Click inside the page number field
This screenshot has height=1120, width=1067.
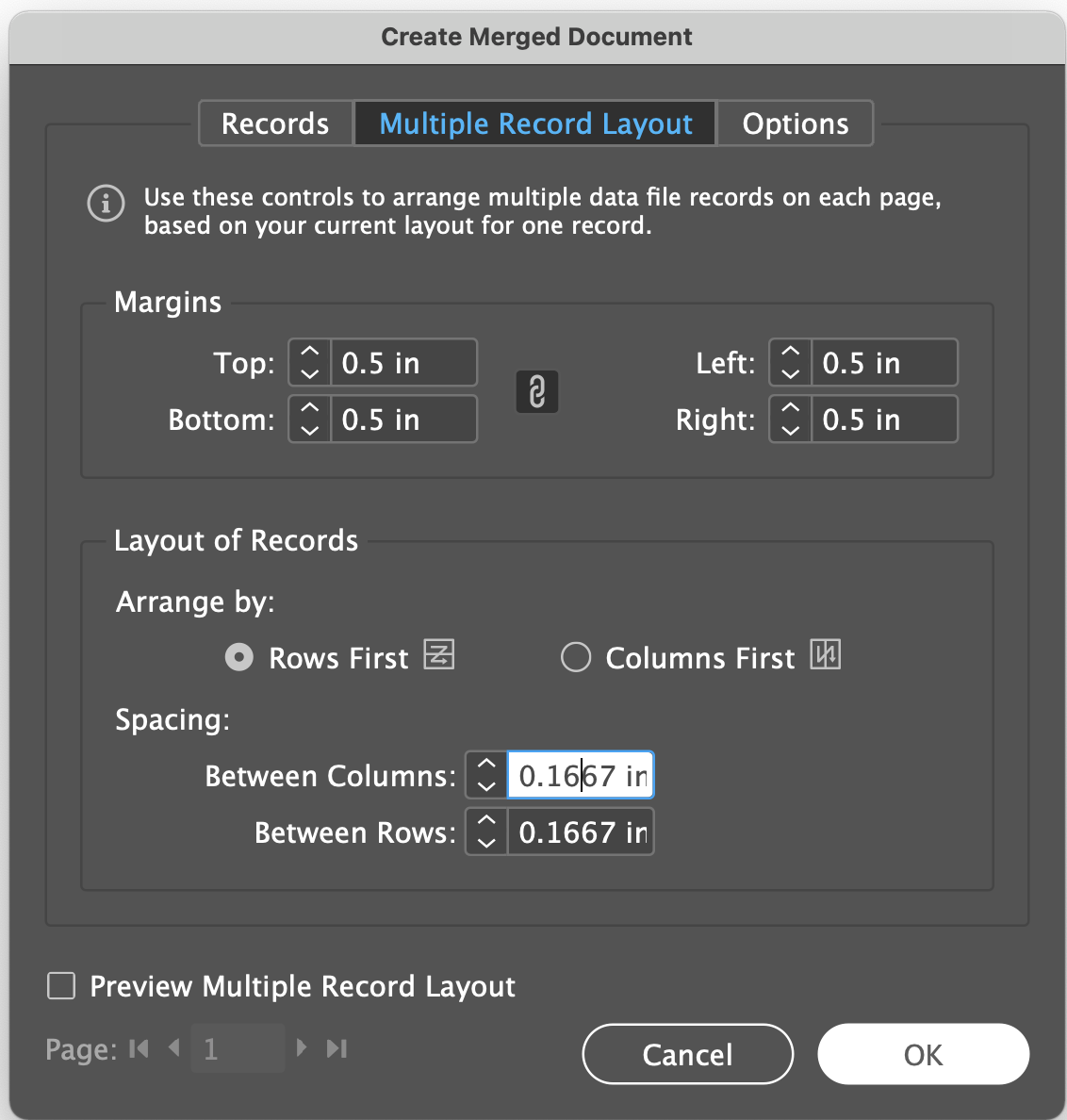coord(238,1047)
